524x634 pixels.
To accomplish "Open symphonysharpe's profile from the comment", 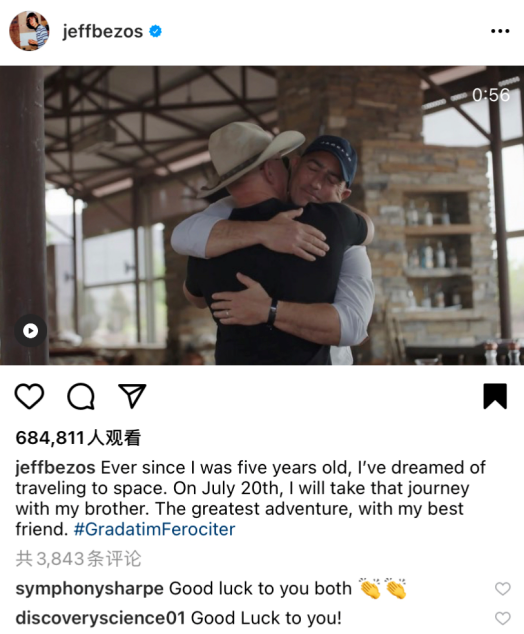I will coord(89,589).
